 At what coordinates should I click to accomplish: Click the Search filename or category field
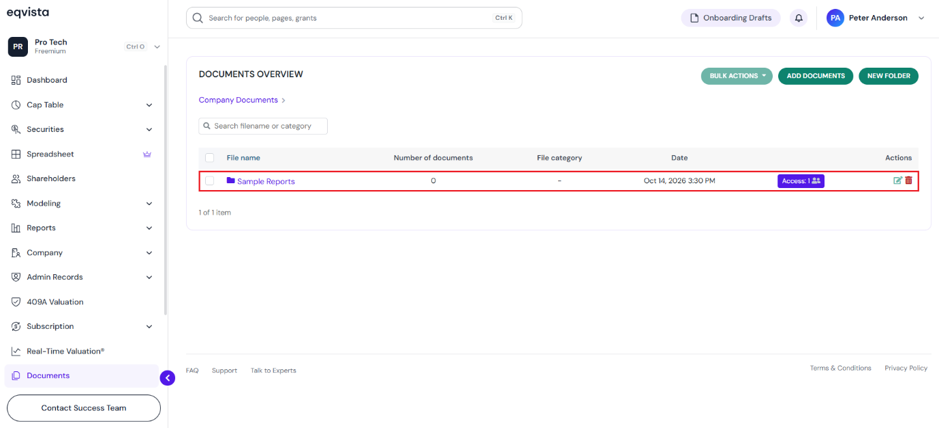coord(263,126)
